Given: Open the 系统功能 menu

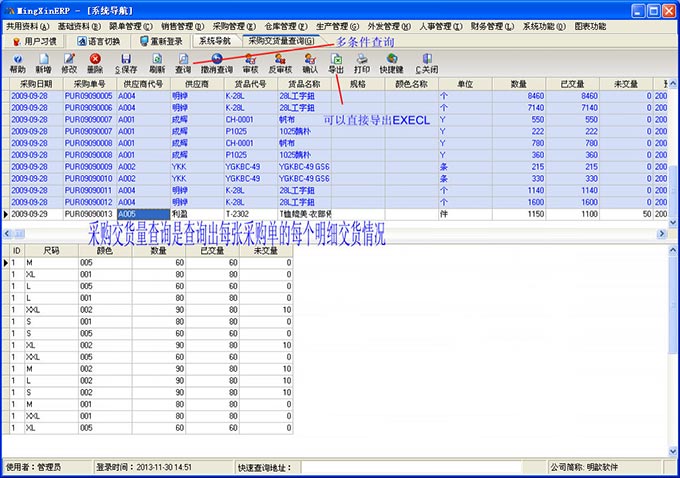Looking at the screenshot, I should pos(544,26).
